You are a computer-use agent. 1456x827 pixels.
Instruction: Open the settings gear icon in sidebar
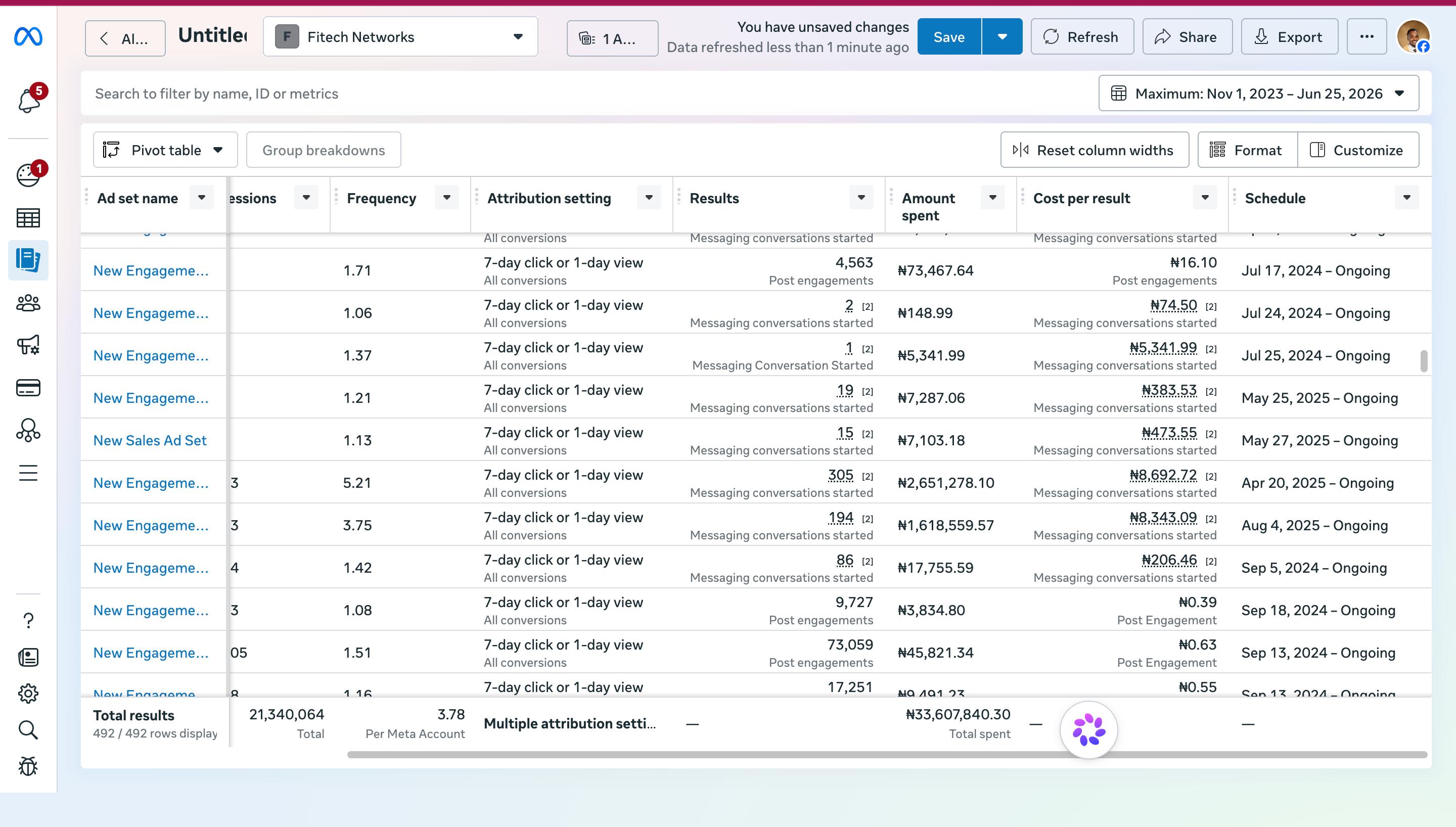28,693
